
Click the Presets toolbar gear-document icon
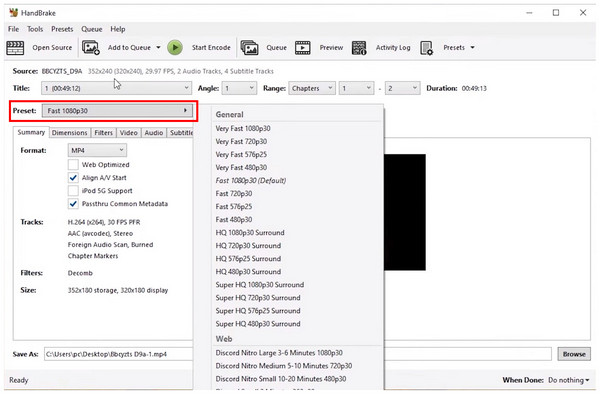click(x=426, y=48)
